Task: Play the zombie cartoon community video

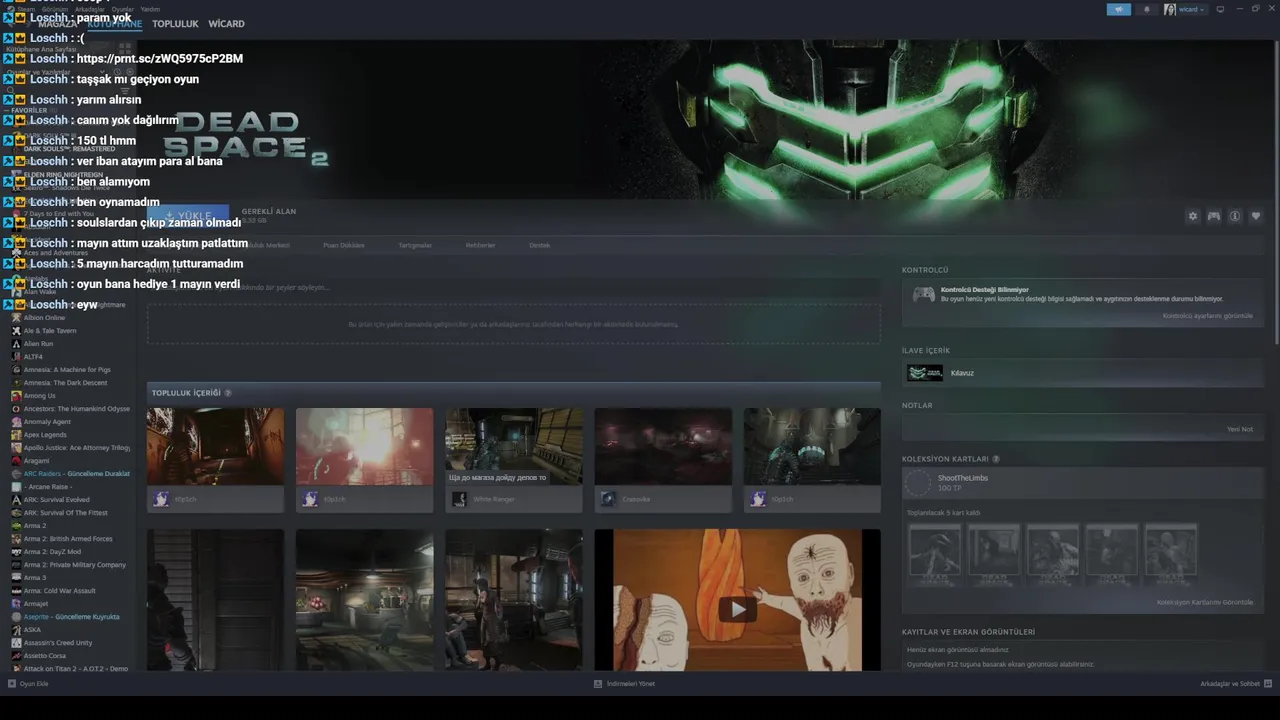Action: point(737,609)
